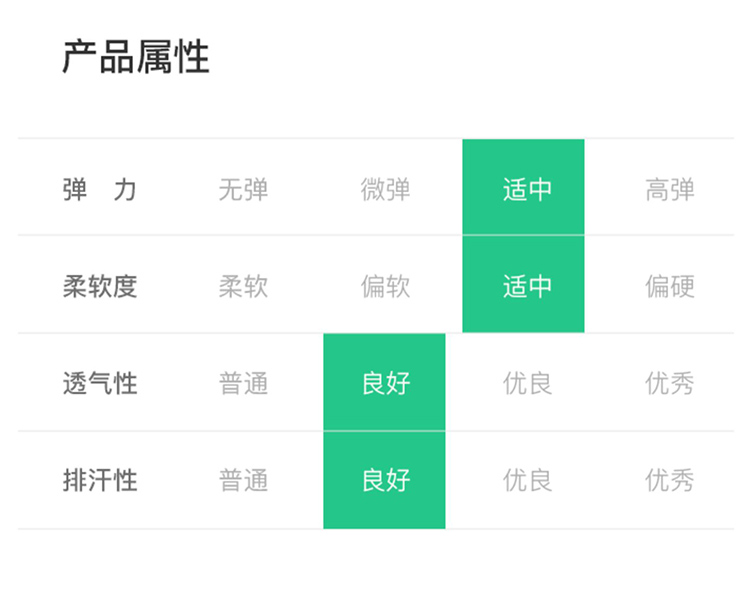Choose 优良 in the 排汗性 row
This screenshot has width=750, height=595.
coord(527,481)
